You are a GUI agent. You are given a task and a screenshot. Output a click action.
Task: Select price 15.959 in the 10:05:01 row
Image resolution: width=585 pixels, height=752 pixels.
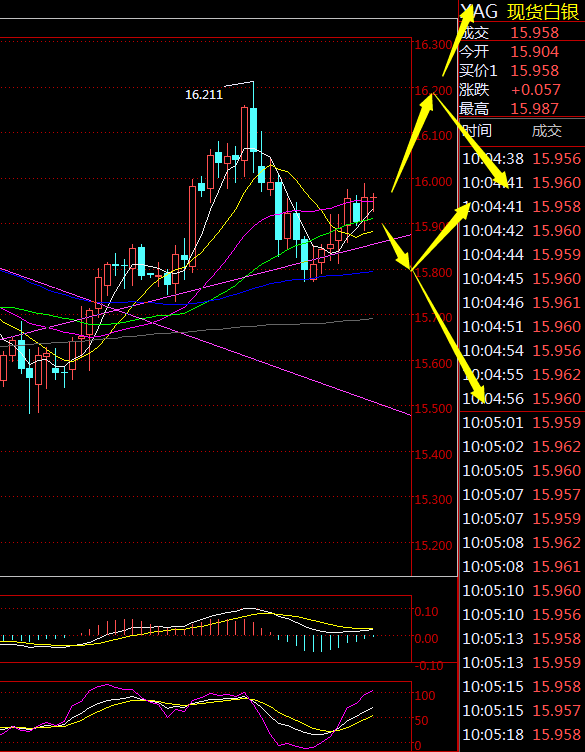click(x=557, y=423)
